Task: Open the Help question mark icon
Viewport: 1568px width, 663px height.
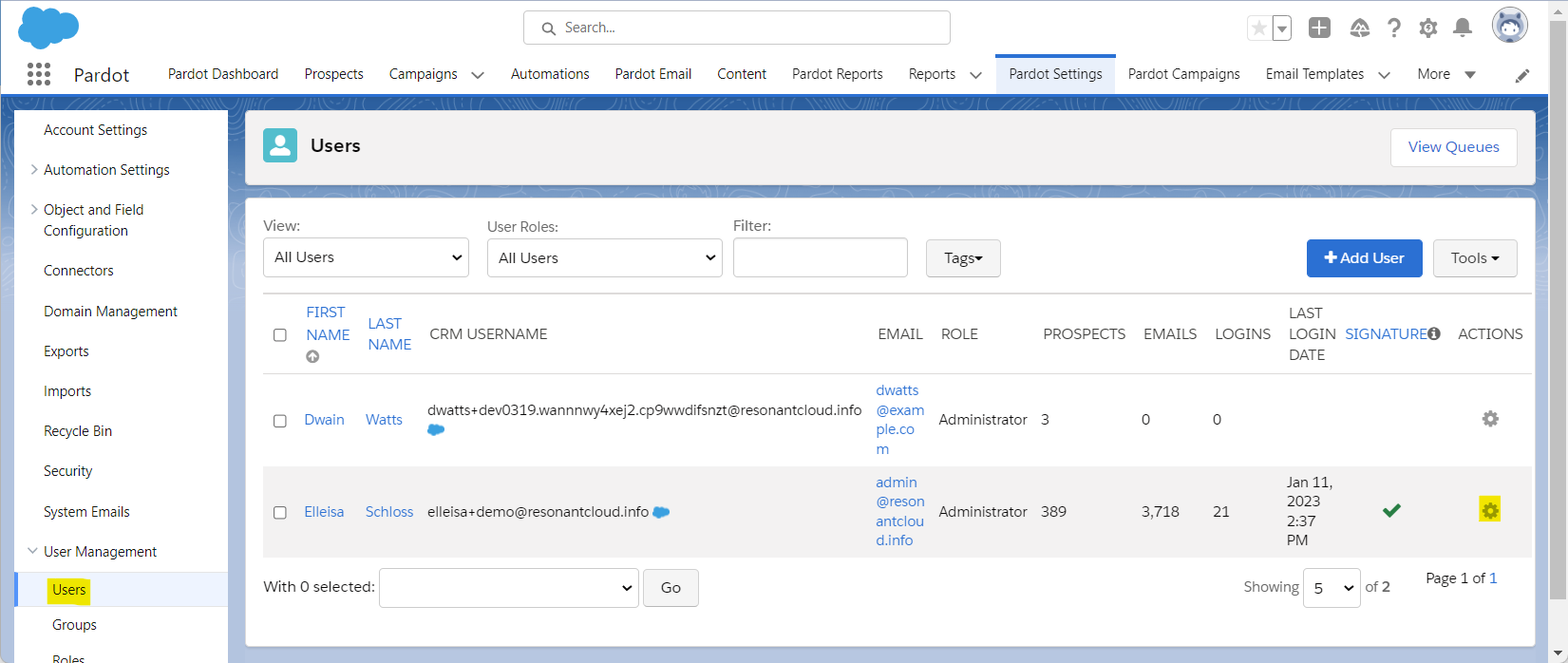Action: pyautogui.click(x=1394, y=28)
